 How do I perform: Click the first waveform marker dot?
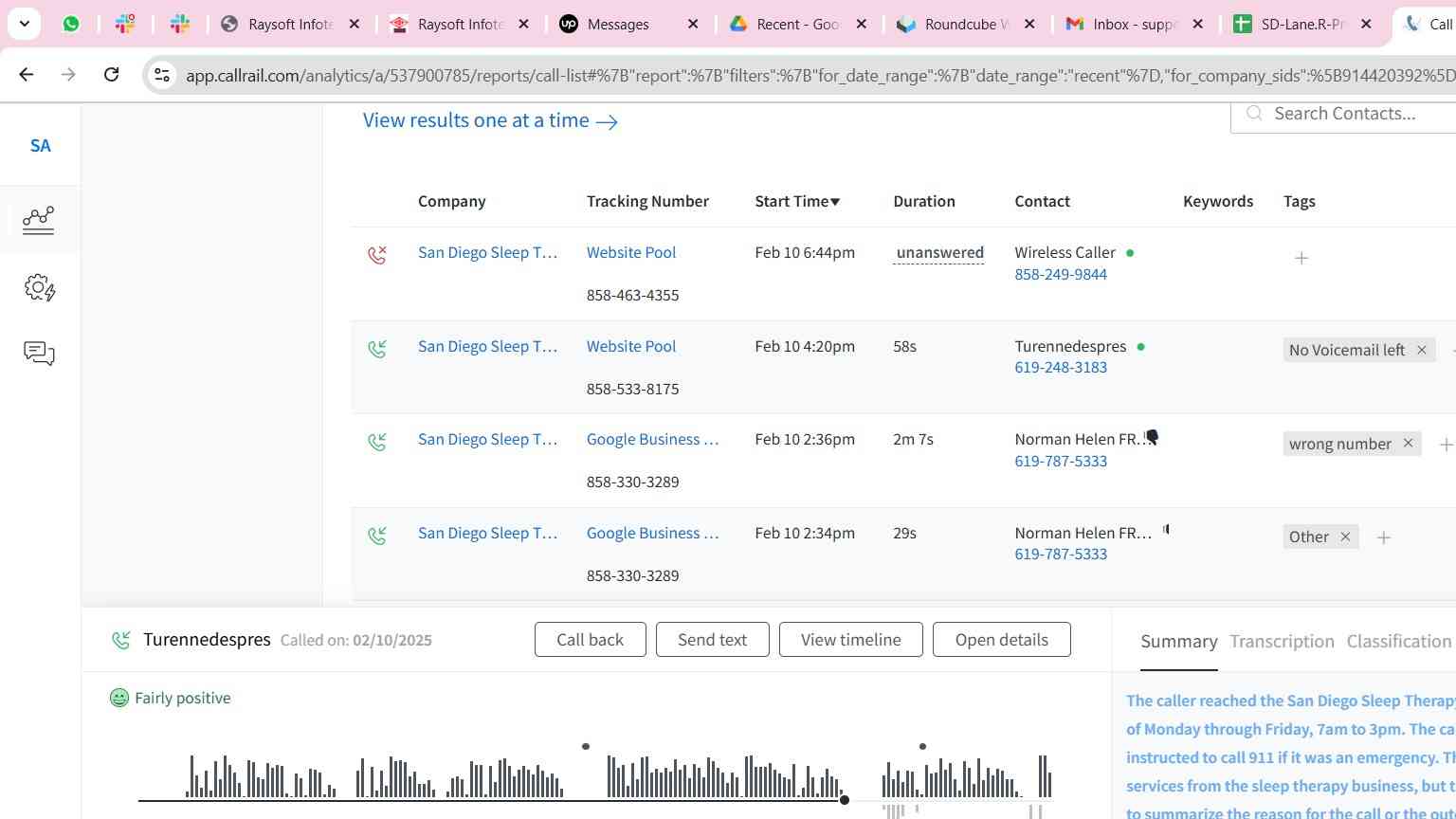586,746
